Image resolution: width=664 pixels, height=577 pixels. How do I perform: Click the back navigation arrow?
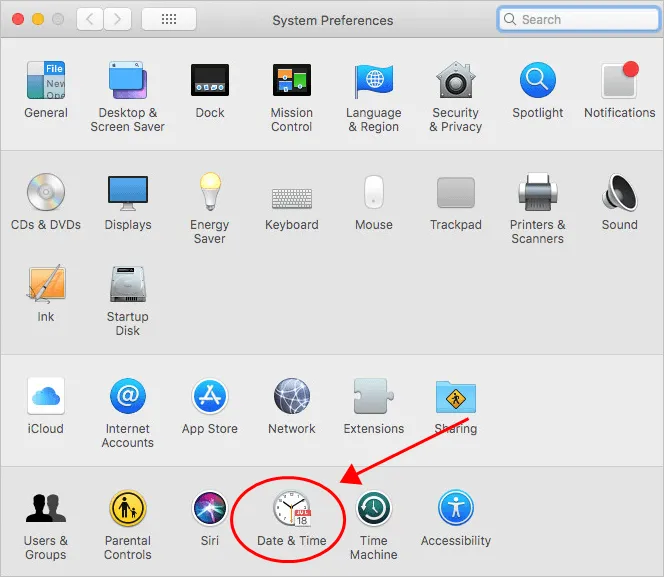click(90, 19)
